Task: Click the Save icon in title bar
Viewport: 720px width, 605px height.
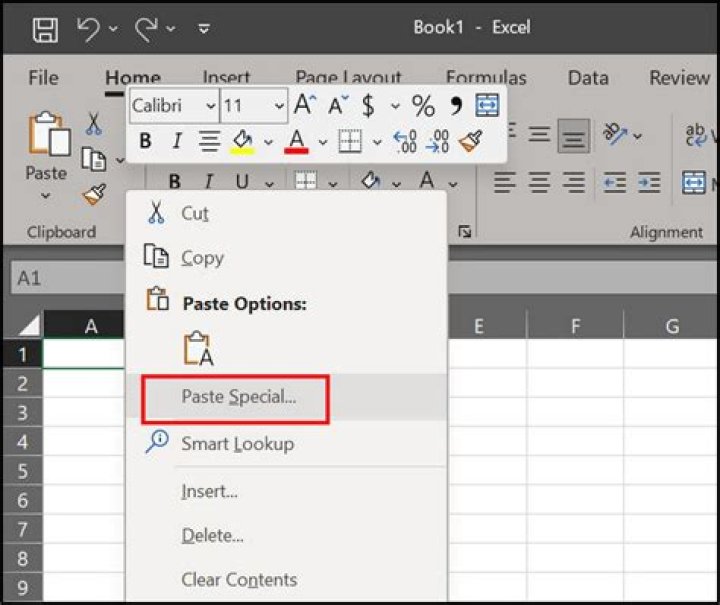Action: [x=45, y=29]
